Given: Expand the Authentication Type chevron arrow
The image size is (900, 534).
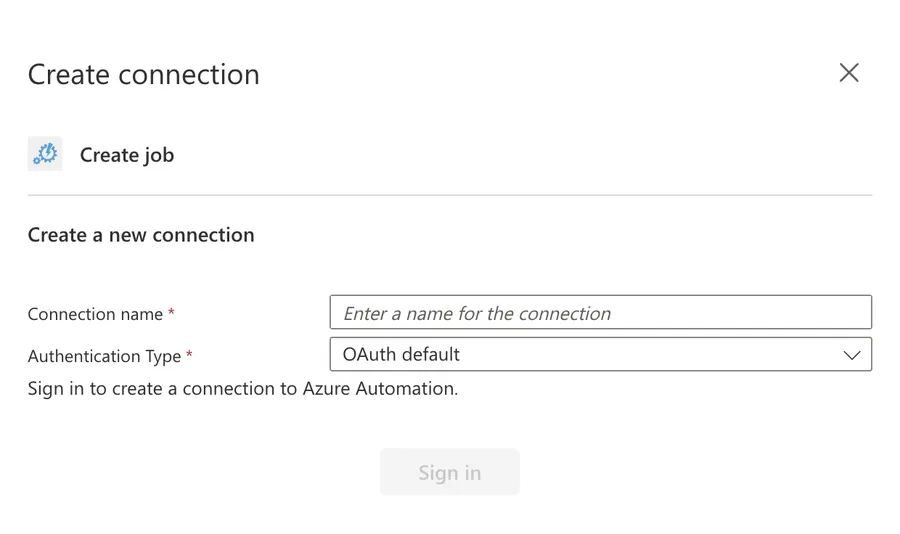Looking at the screenshot, I should (x=852, y=355).
